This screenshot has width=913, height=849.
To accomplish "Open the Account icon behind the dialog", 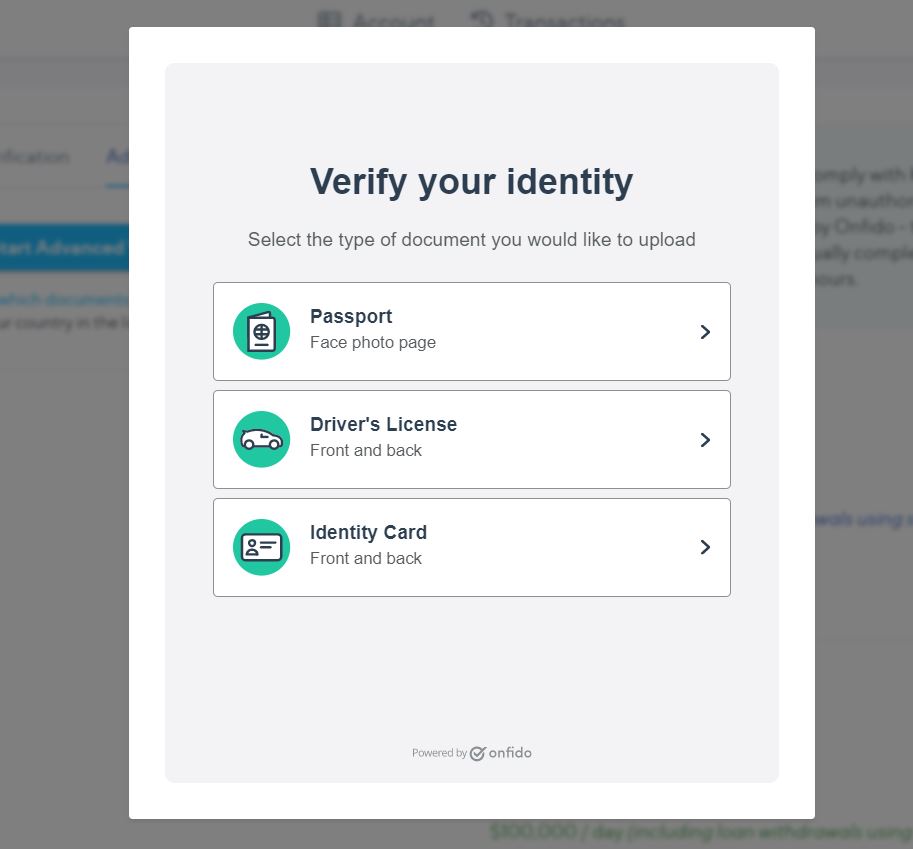I will tap(330, 20).
